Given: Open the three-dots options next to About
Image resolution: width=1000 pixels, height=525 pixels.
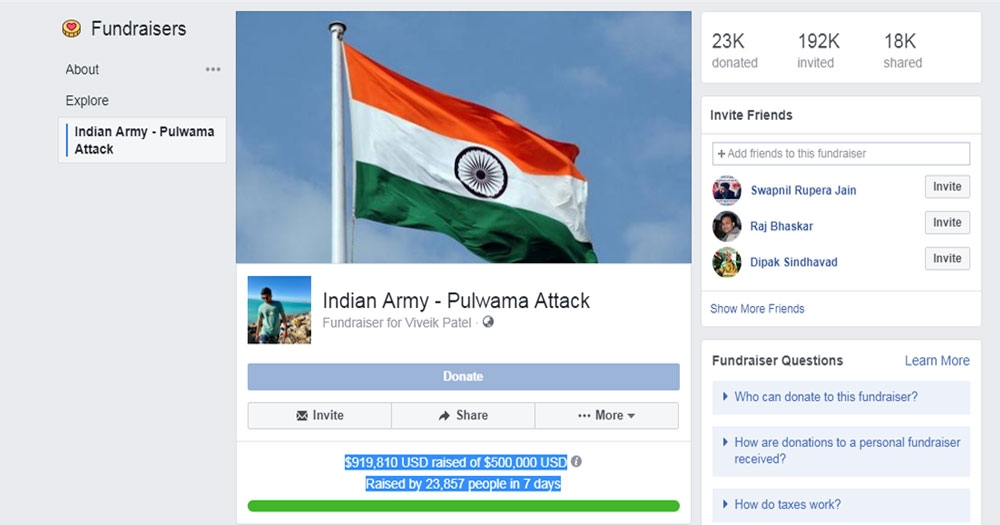Looking at the screenshot, I should [213, 69].
